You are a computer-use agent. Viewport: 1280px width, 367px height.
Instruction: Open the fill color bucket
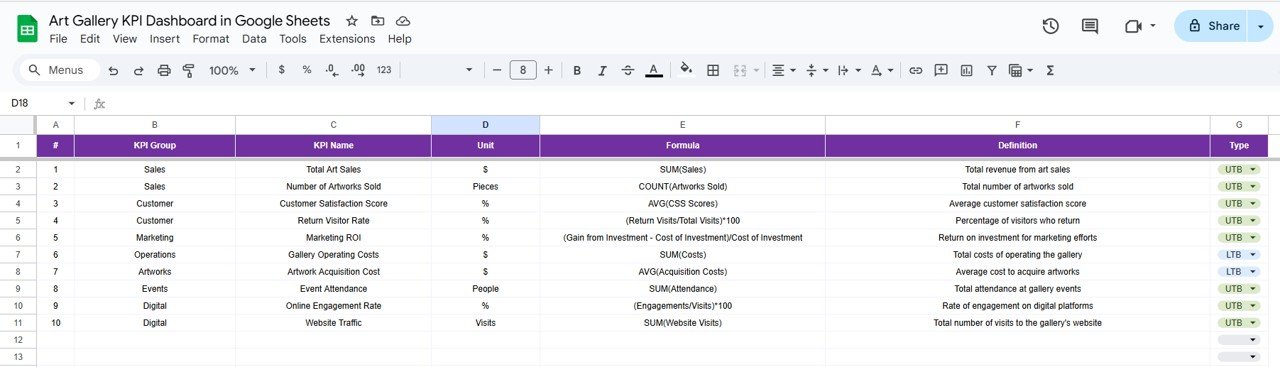click(x=686, y=70)
